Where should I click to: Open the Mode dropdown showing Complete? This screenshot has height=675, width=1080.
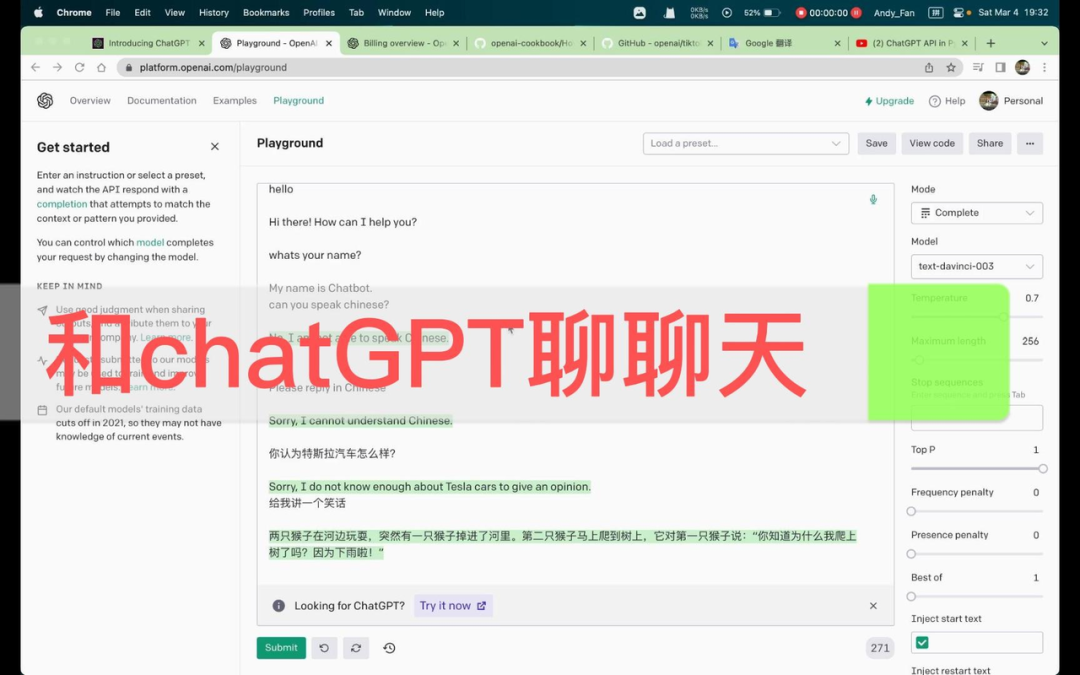point(976,213)
